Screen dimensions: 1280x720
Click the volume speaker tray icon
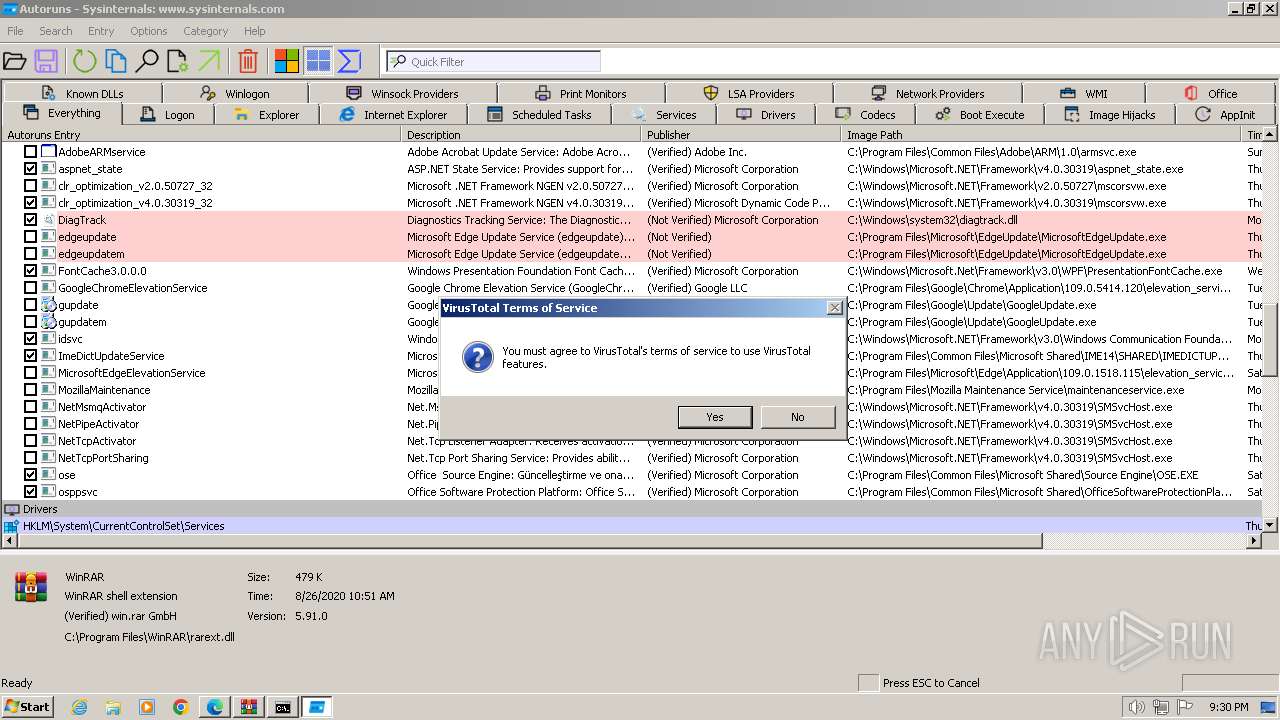click(x=1136, y=707)
